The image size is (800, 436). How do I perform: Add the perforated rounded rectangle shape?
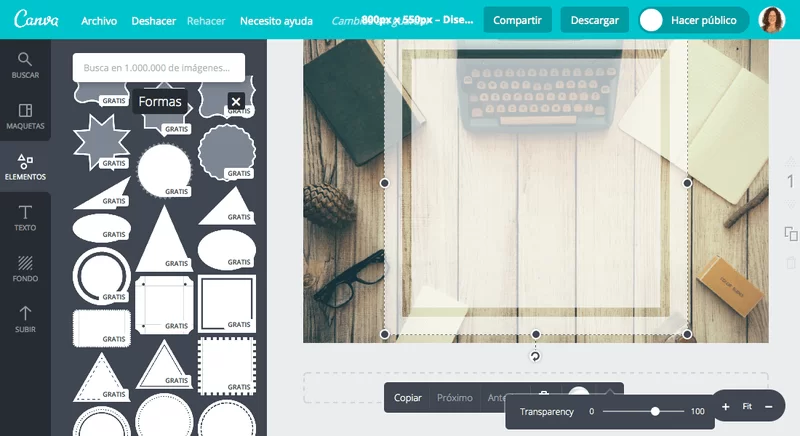coord(102,328)
